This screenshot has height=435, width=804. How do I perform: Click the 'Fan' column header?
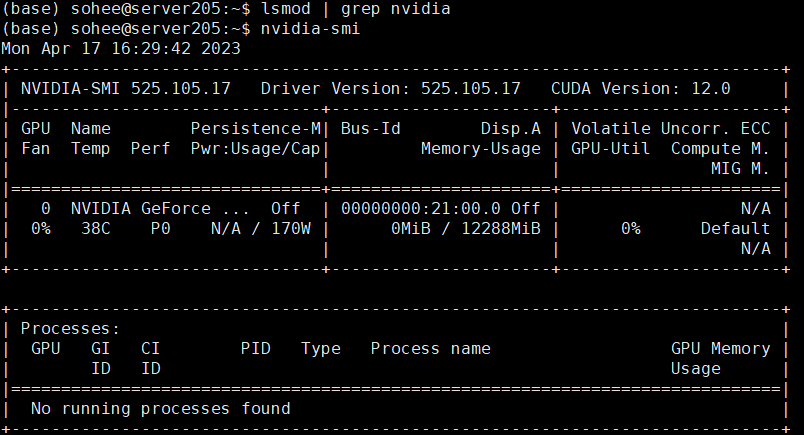[36, 149]
